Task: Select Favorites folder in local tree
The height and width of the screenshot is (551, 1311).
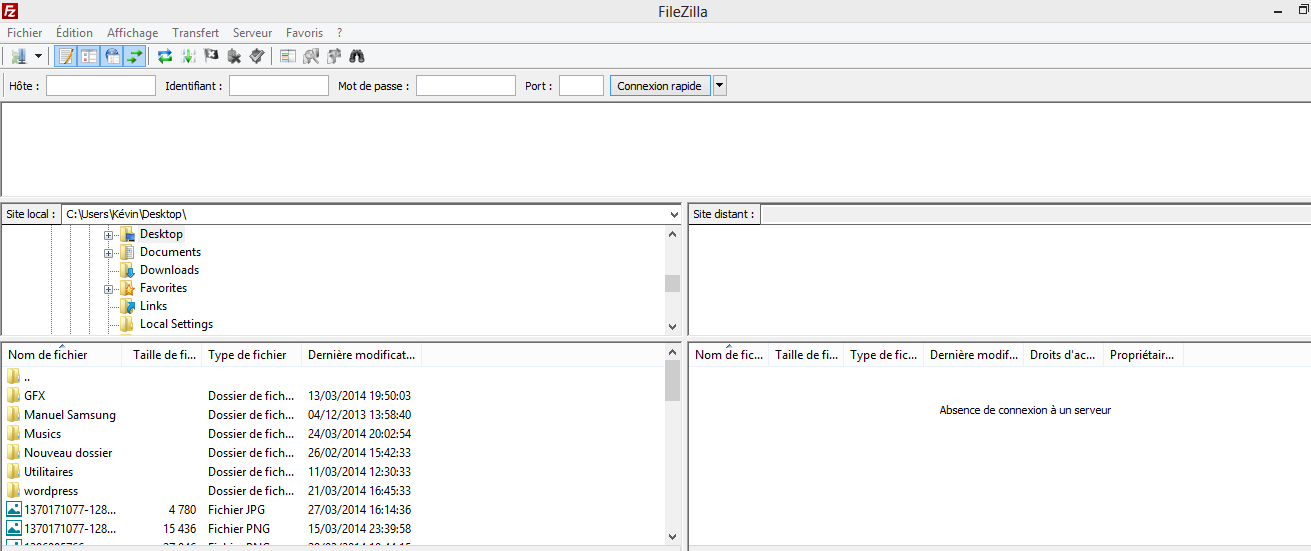Action: pyautogui.click(x=163, y=288)
